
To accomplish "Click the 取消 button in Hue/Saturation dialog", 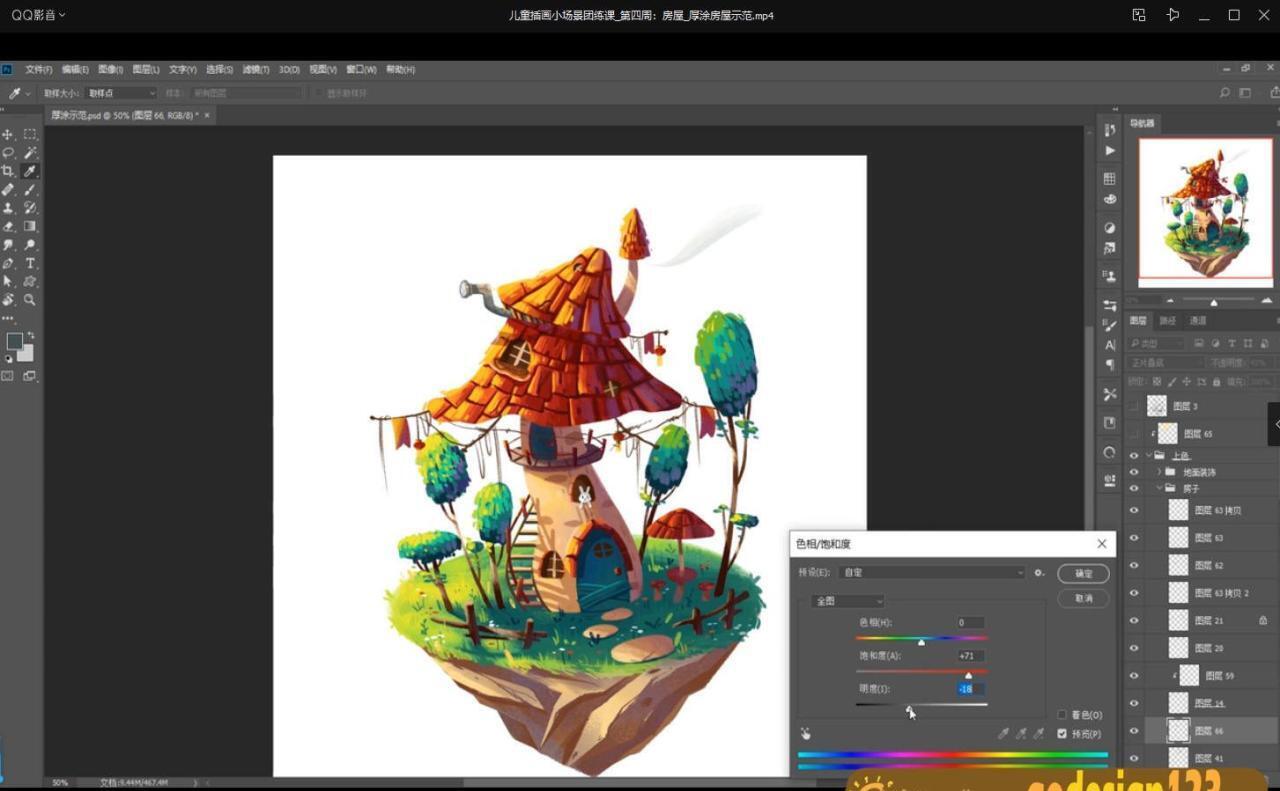I will coord(1083,598).
